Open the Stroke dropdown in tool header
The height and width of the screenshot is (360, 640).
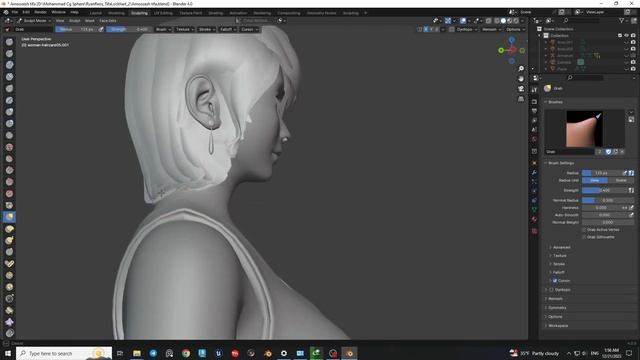pos(207,29)
